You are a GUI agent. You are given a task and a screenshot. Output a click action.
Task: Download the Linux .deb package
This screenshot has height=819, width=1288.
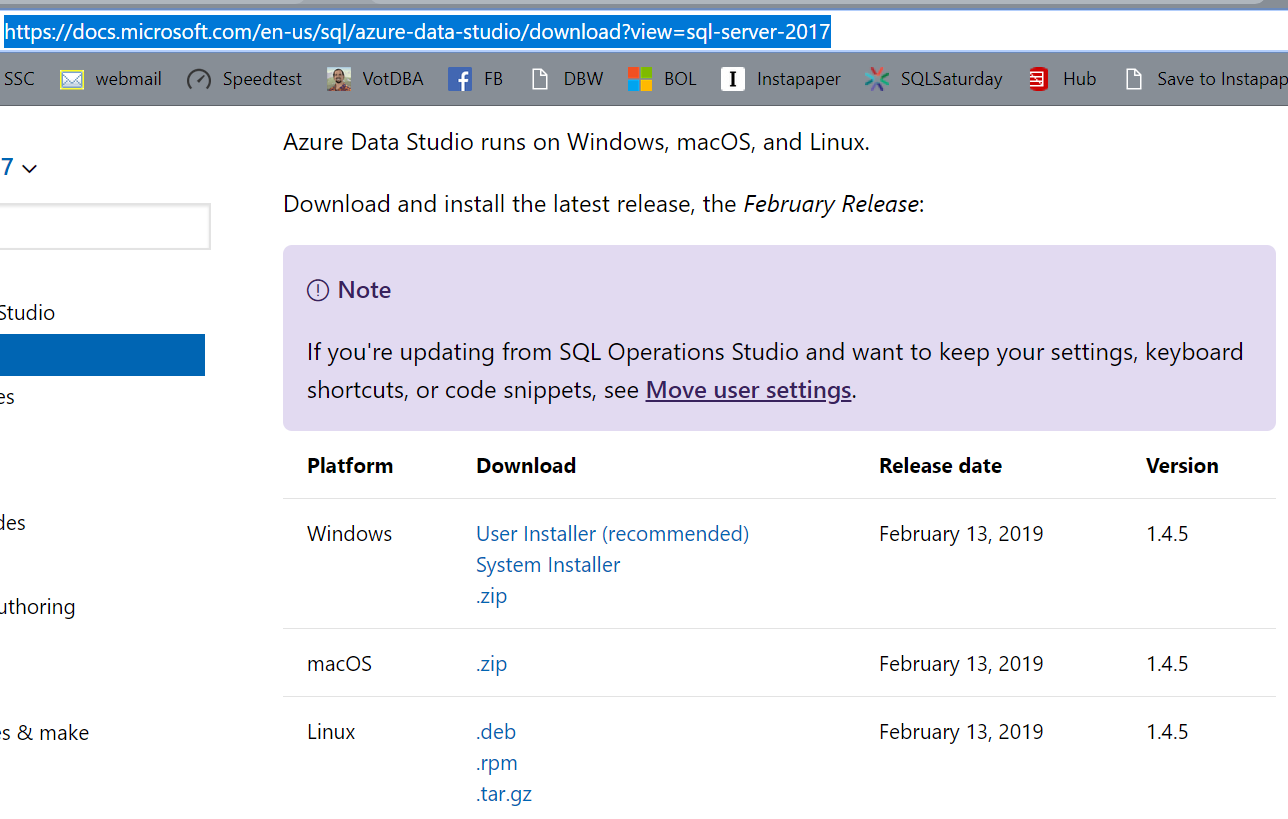click(496, 732)
